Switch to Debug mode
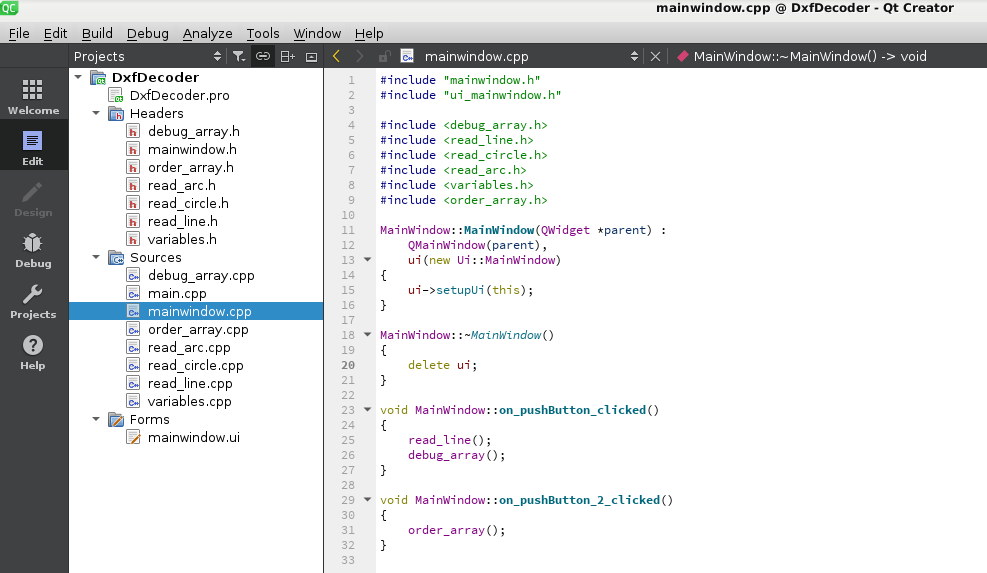Screen dimensions: 987x573 point(33,249)
